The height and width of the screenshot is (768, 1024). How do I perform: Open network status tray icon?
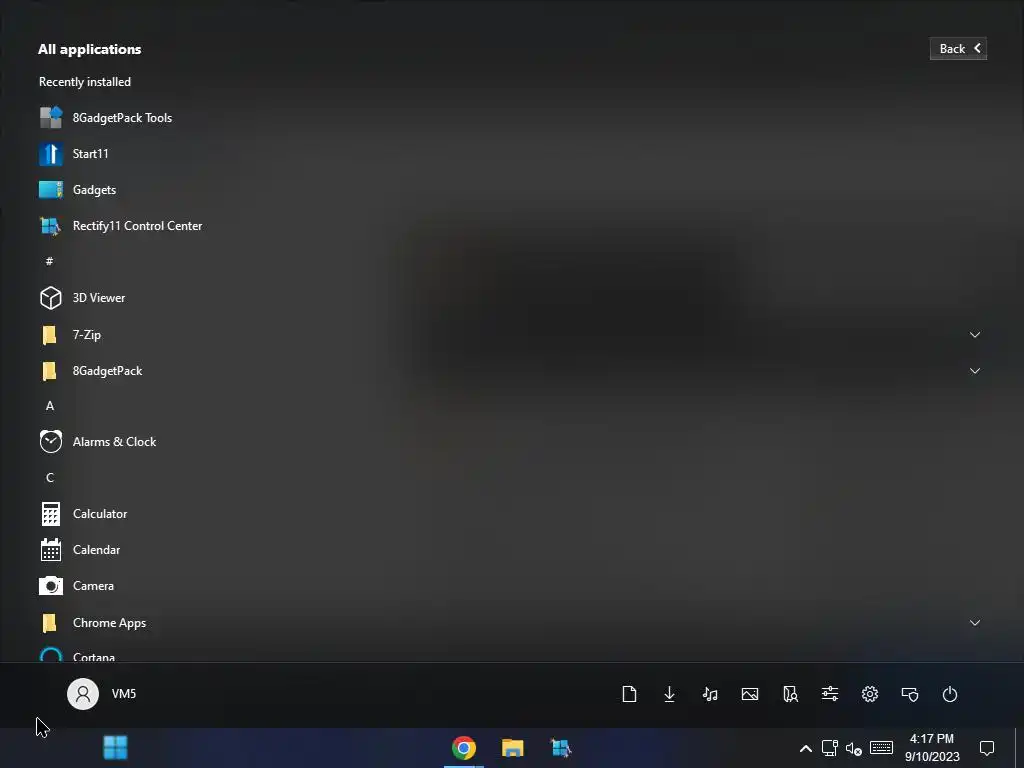pyautogui.click(x=829, y=748)
